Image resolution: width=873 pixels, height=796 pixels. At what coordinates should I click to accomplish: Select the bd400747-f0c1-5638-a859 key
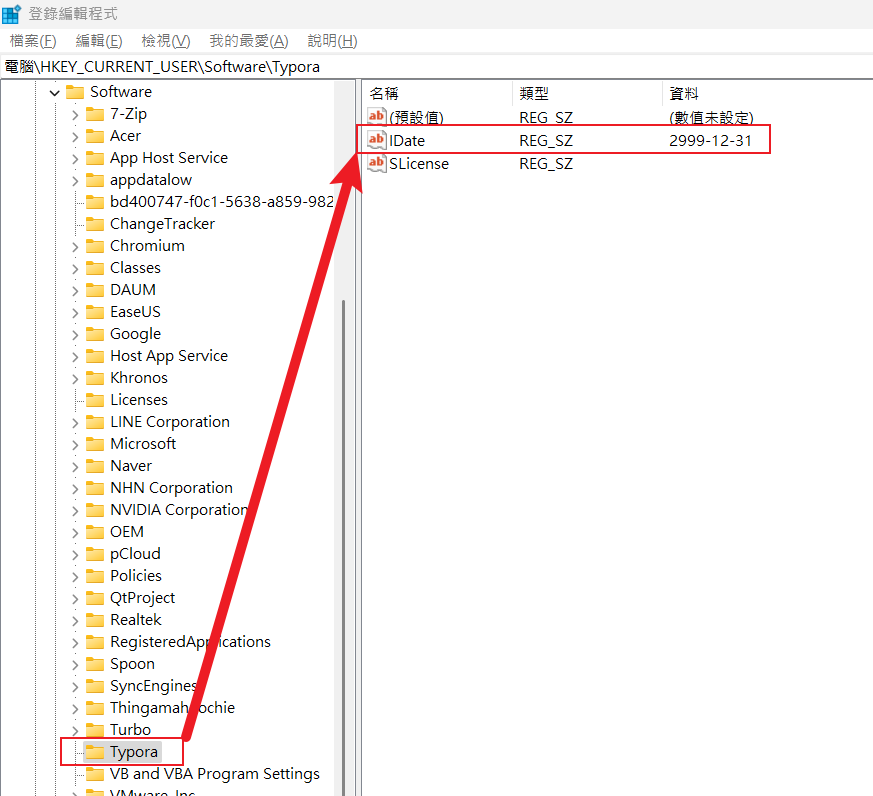tap(222, 202)
